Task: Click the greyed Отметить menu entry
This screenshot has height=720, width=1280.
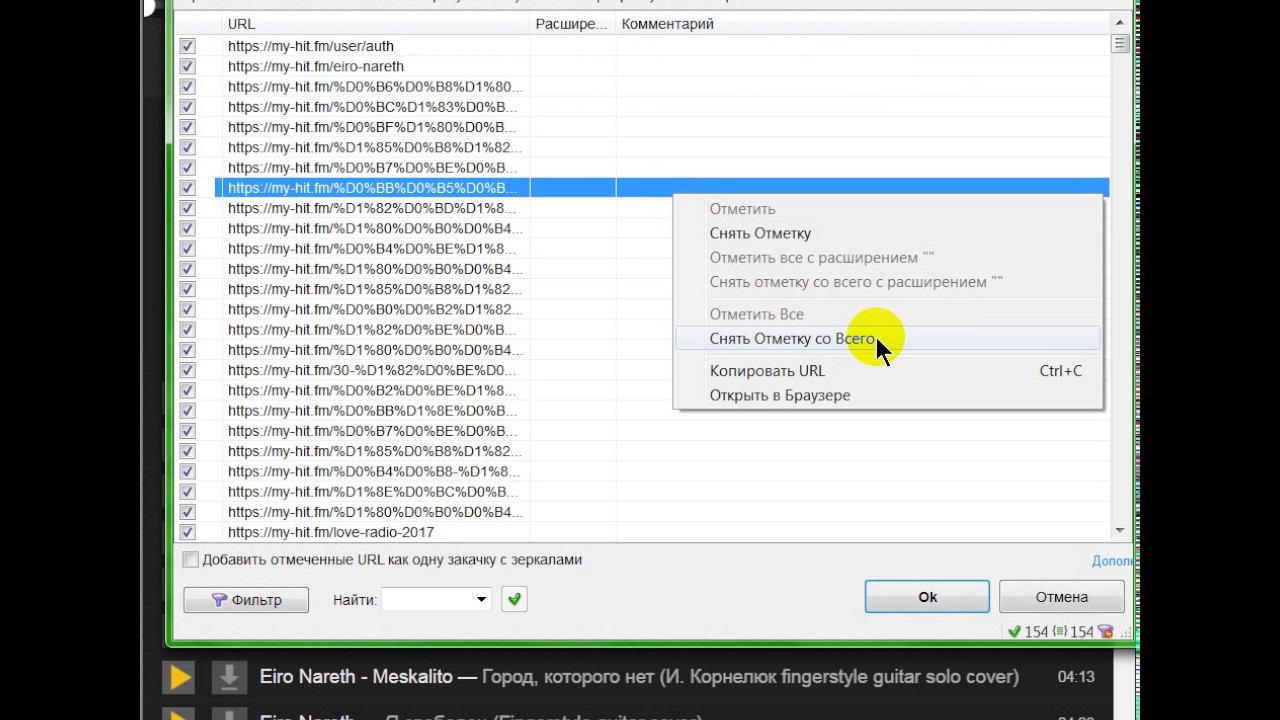Action: pyautogui.click(x=888, y=209)
